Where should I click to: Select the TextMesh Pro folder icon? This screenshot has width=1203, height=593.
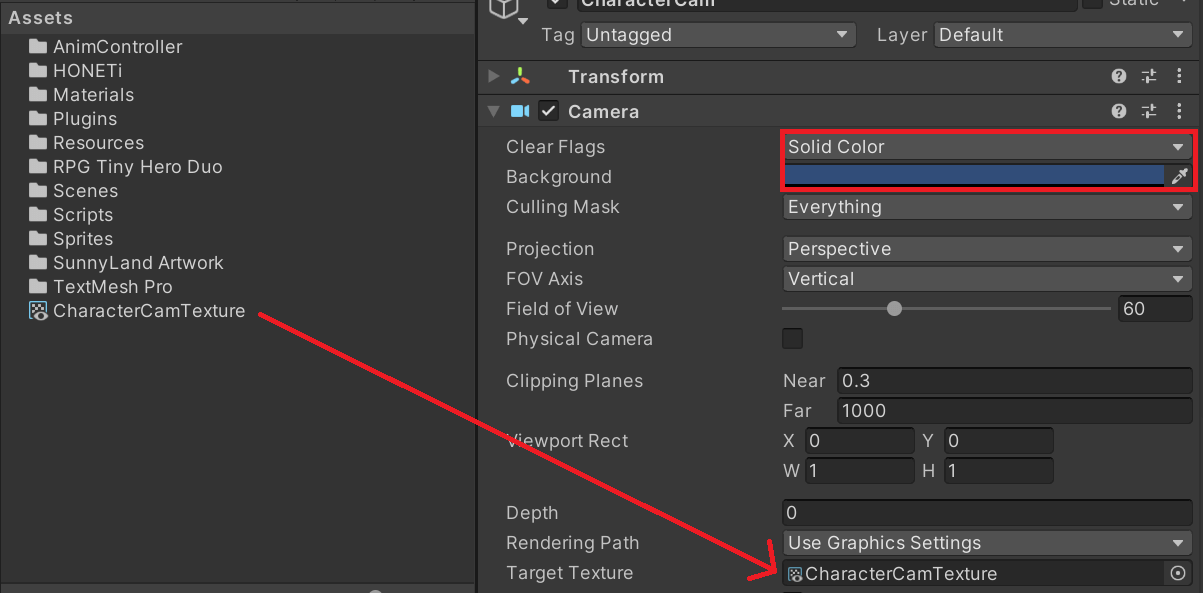(38, 287)
